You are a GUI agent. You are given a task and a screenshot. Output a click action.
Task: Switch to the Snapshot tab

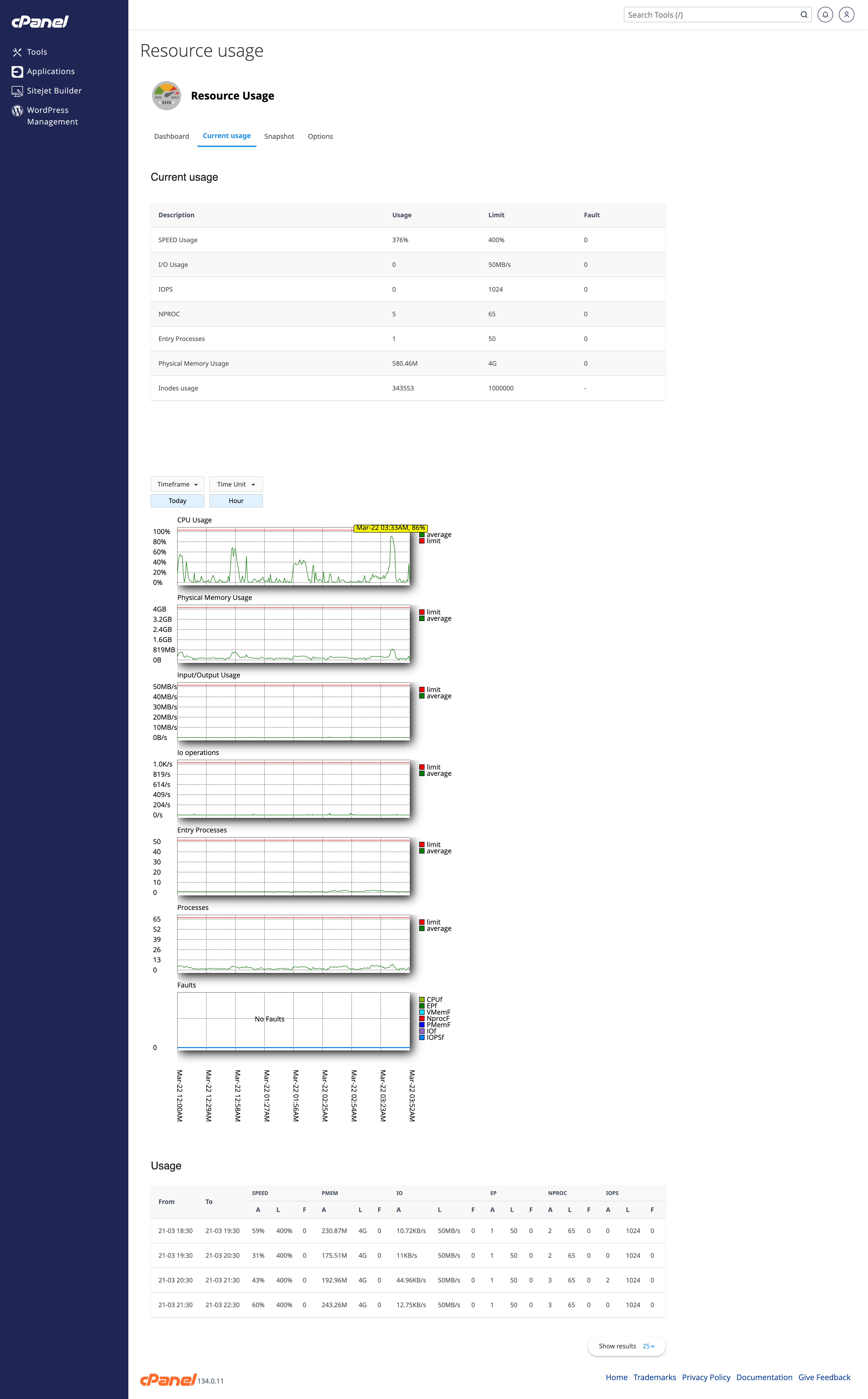coord(279,137)
